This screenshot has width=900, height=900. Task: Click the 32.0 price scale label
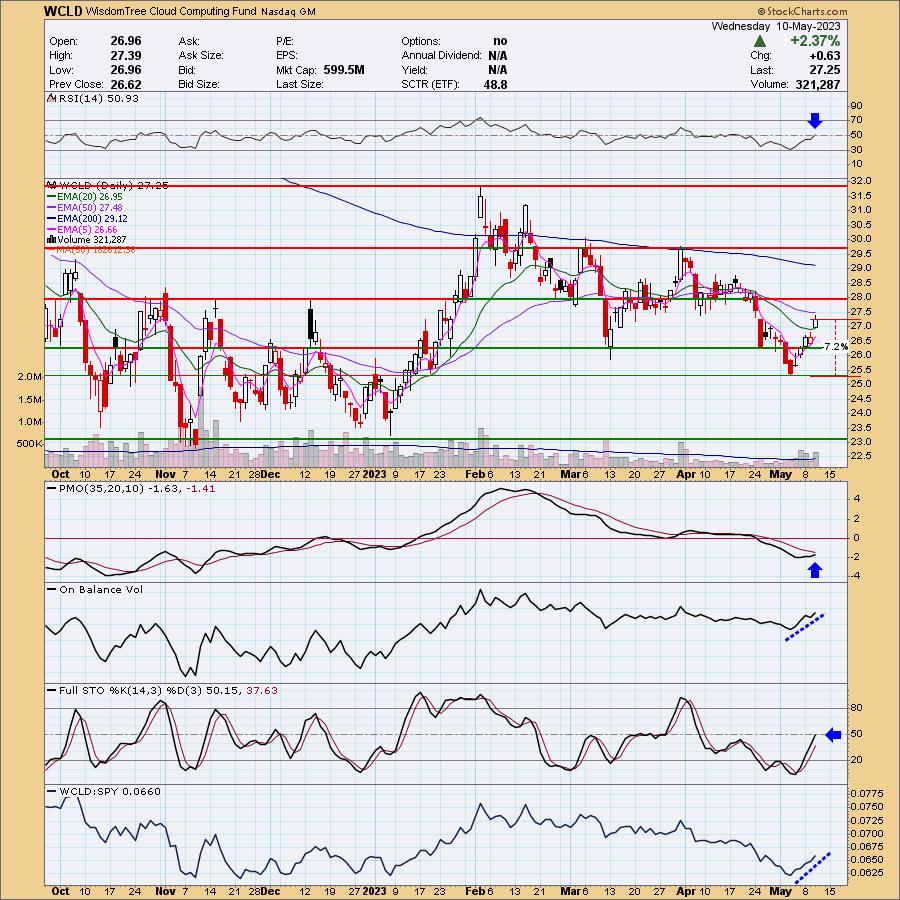click(861, 180)
